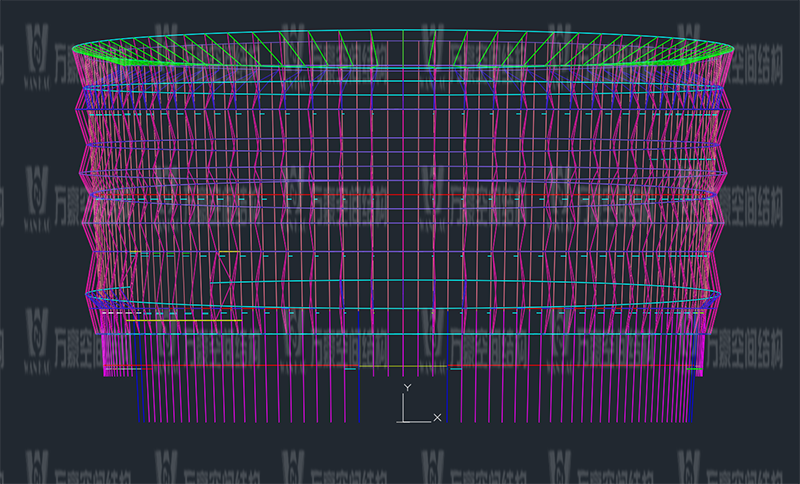Select the red horizontal line across the structure
The height and width of the screenshot is (484, 800).
click(x=400, y=194)
